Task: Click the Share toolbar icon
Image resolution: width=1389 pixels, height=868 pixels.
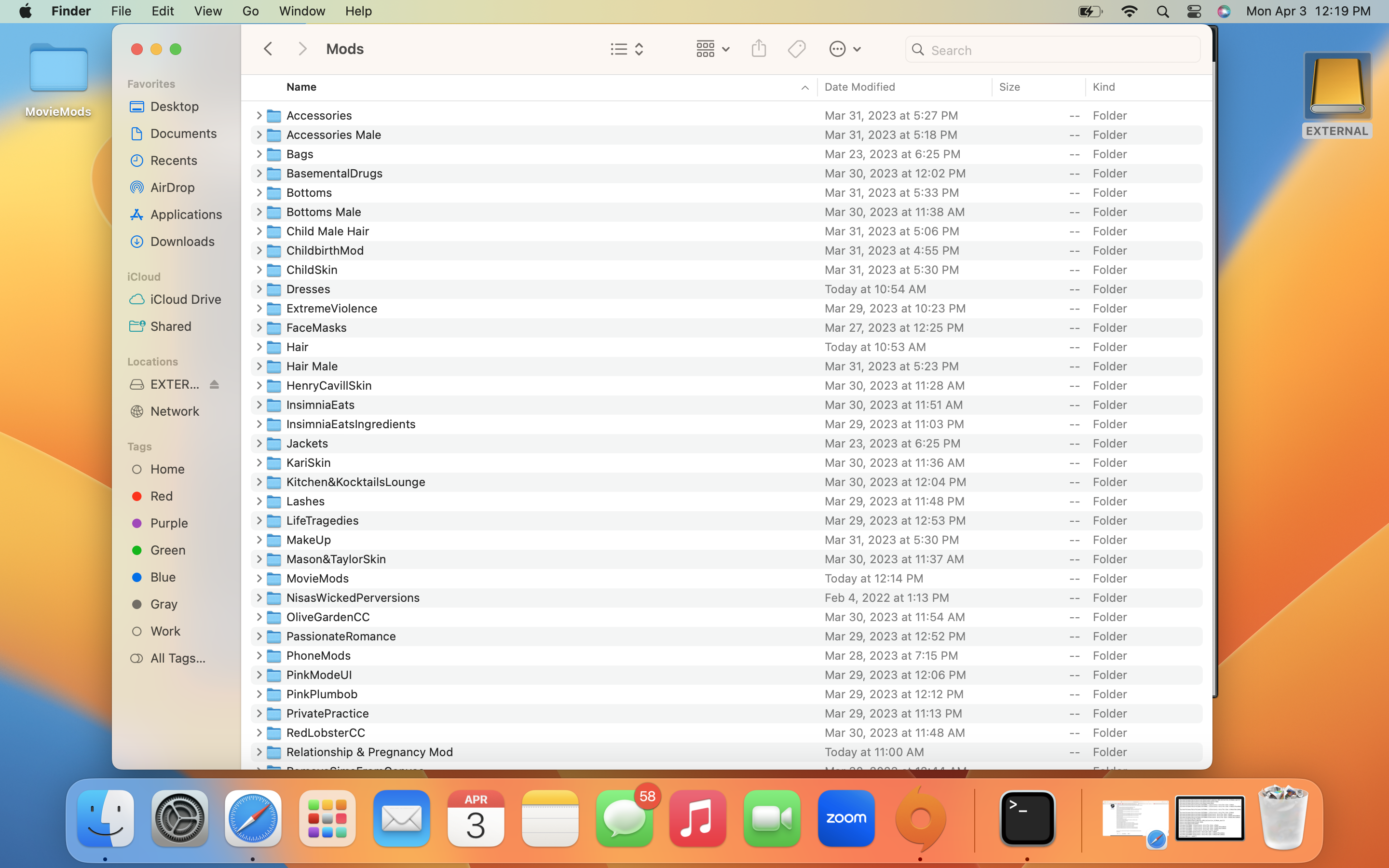Action: pyautogui.click(x=758, y=49)
